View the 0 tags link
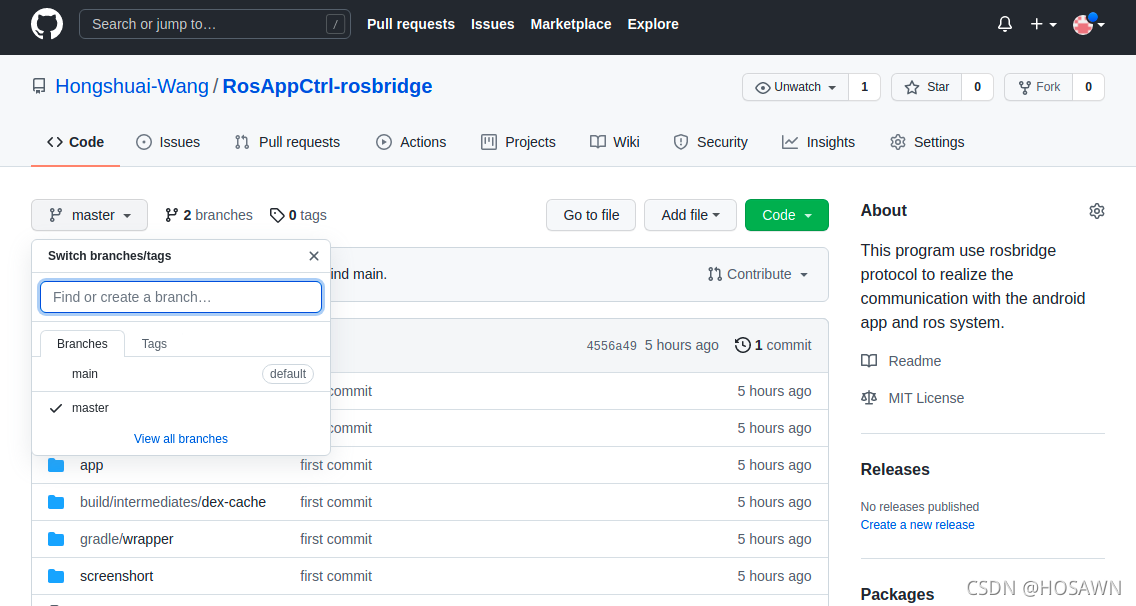This screenshot has width=1136, height=606. pyautogui.click(x=298, y=215)
